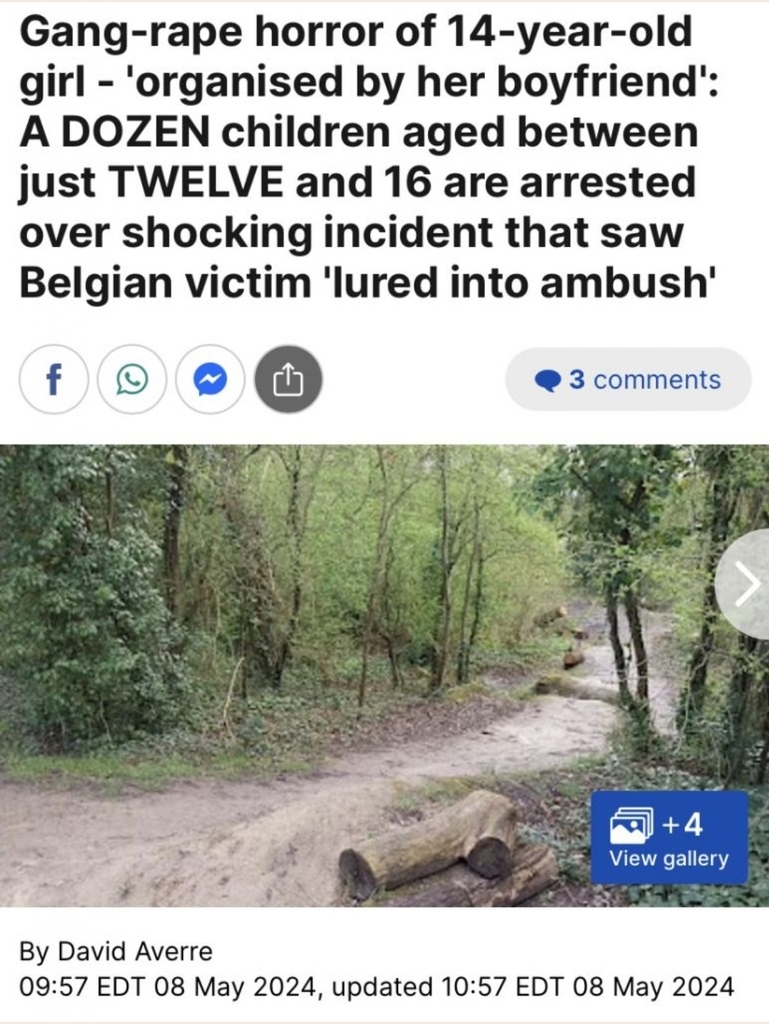Viewport: 769px width, 1024px height.
Task: Open the 3 comments section
Action: pos(628,379)
